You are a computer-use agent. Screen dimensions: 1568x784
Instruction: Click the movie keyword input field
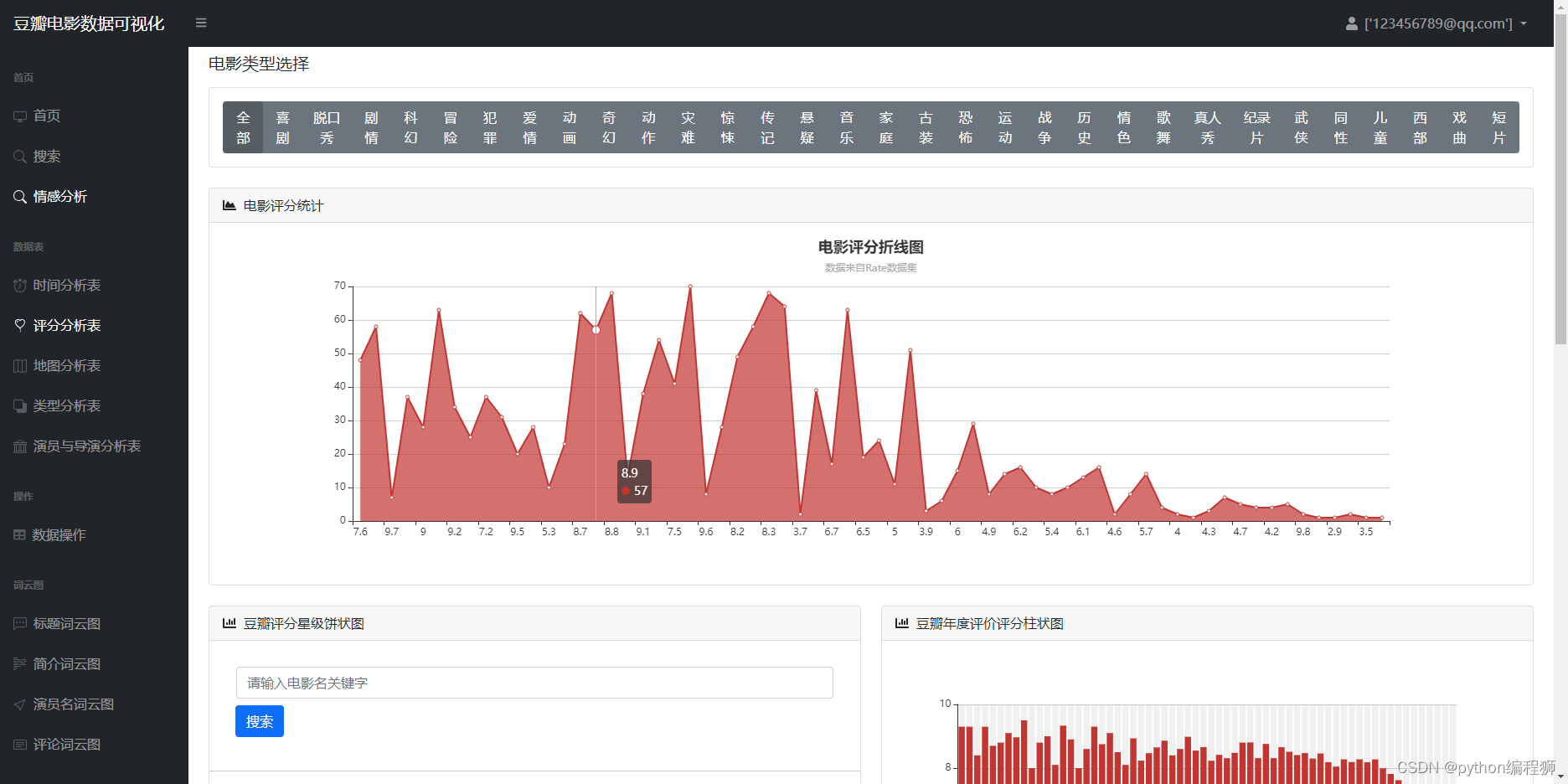534,683
